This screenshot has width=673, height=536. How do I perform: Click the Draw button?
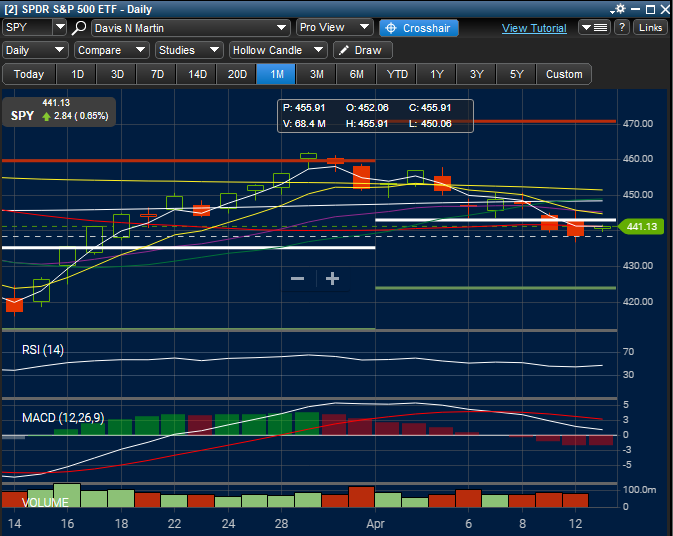[x=363, y=50]
